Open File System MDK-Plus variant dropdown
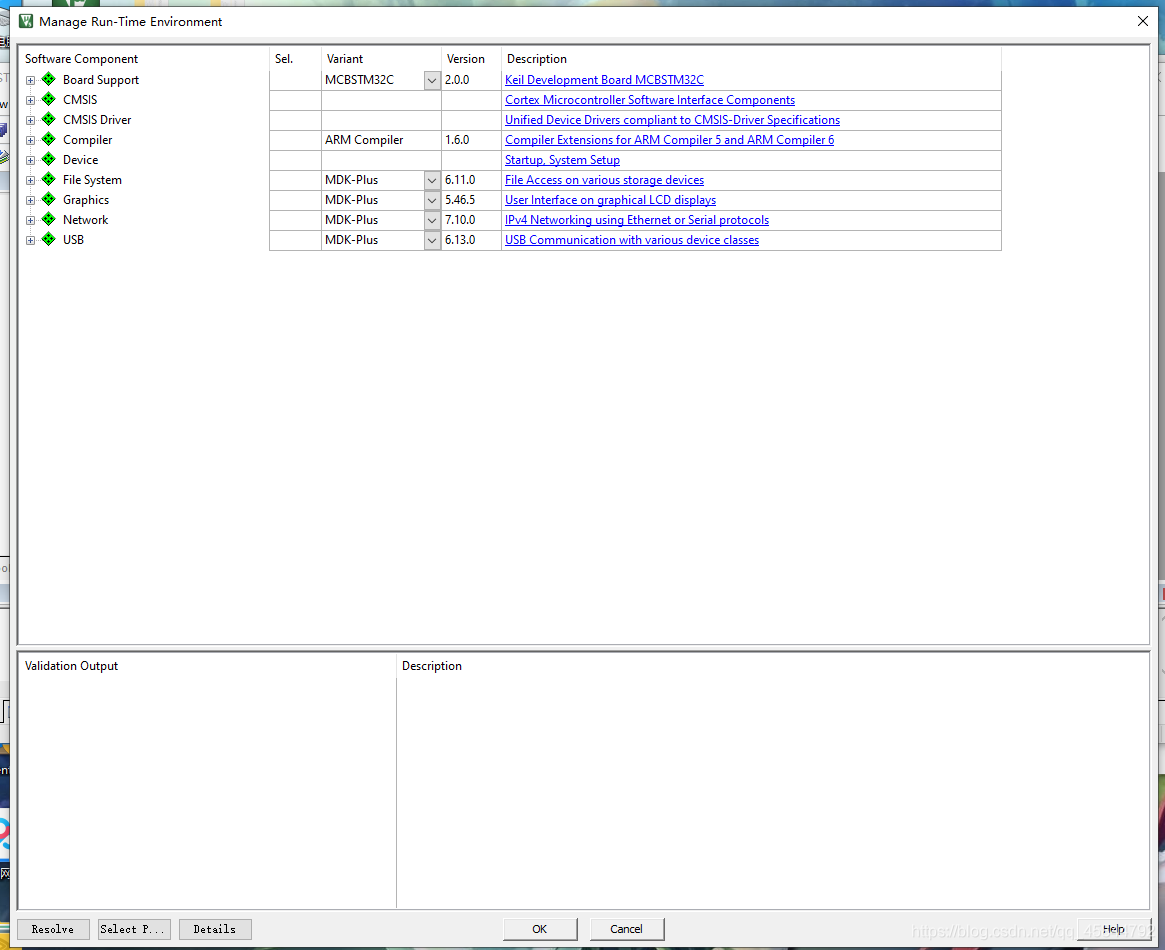Image resolution: width=1165 pixels, height=950 pixels. coord(432,180)
